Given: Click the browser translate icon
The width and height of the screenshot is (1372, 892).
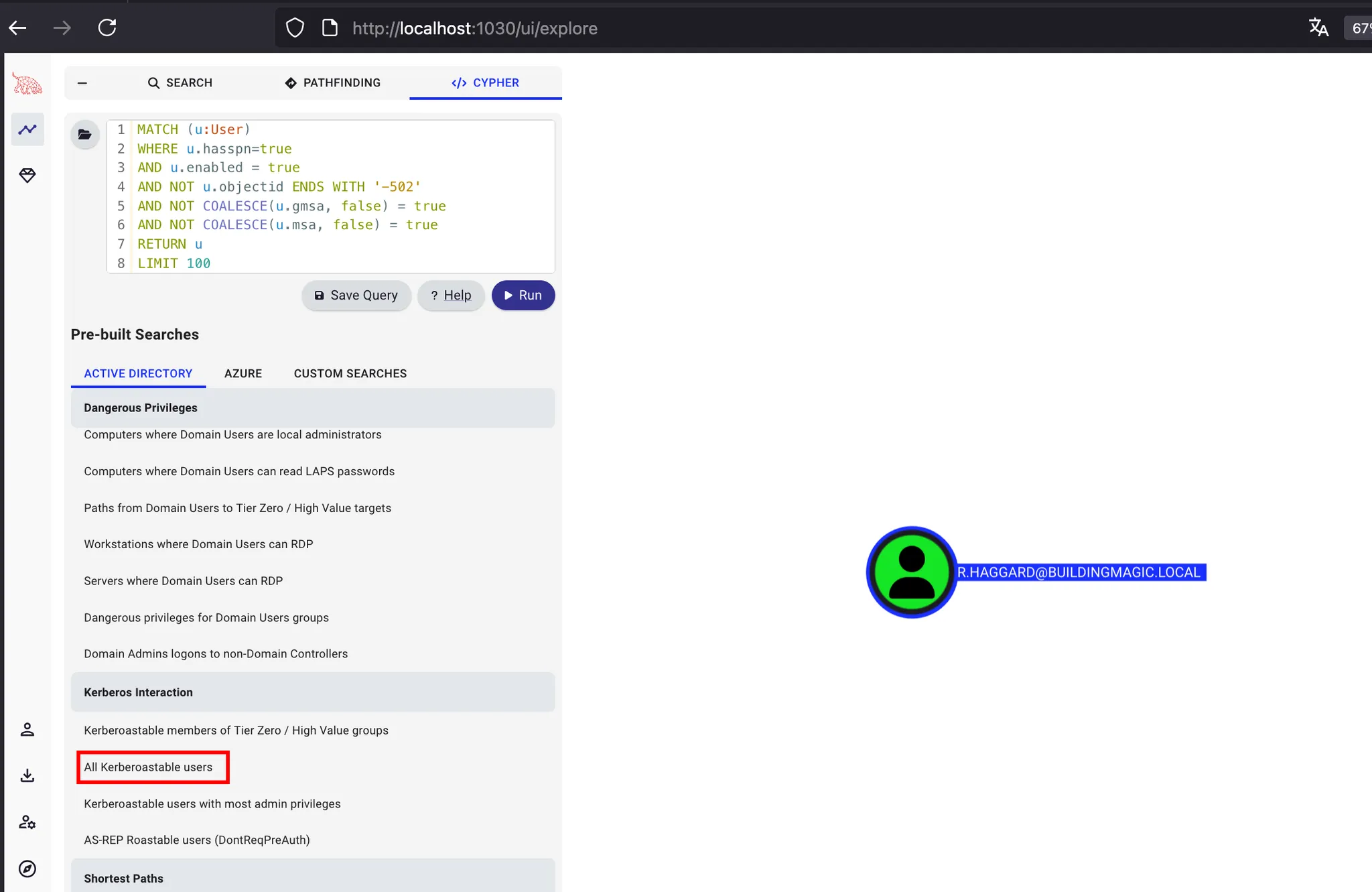Looking at the screenshot, I should (1318, 28).
